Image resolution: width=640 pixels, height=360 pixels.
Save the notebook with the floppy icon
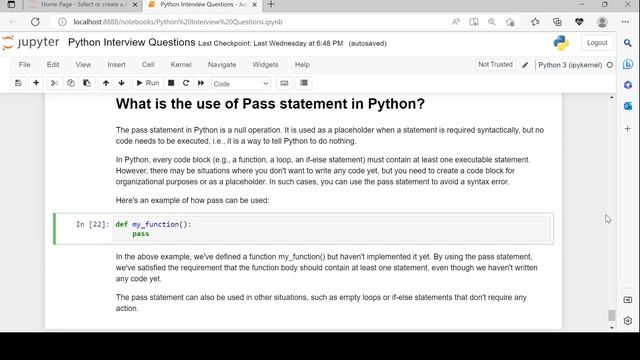point(18,83)
